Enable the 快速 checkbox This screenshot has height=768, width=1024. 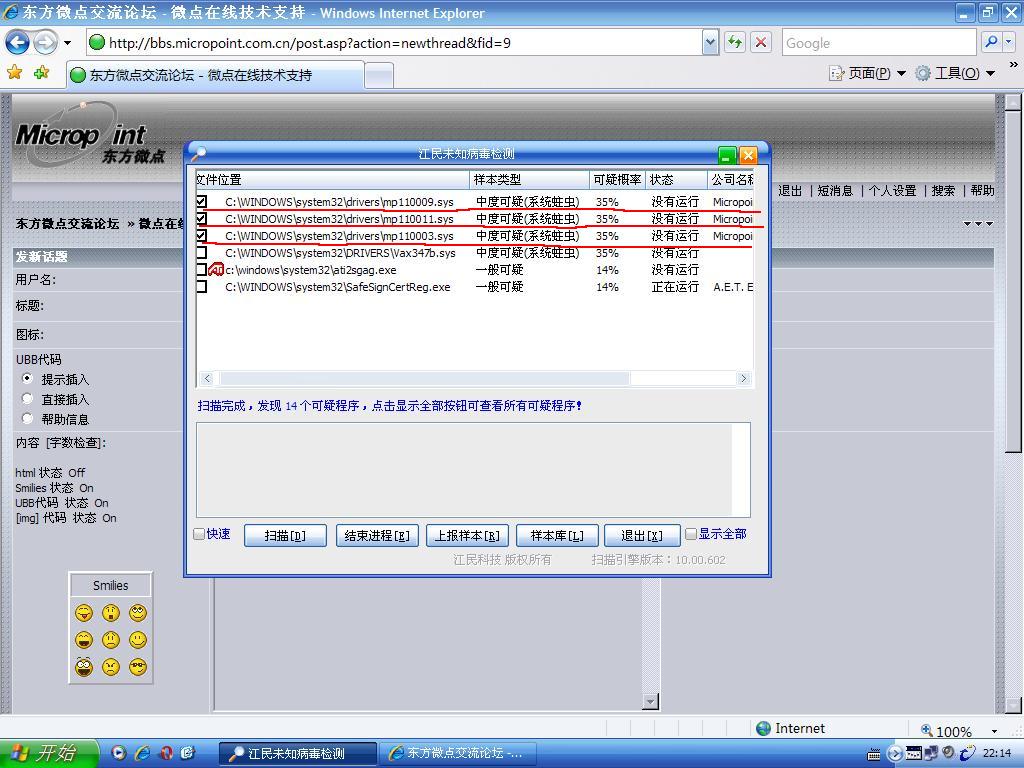click(x=200, y=534)
